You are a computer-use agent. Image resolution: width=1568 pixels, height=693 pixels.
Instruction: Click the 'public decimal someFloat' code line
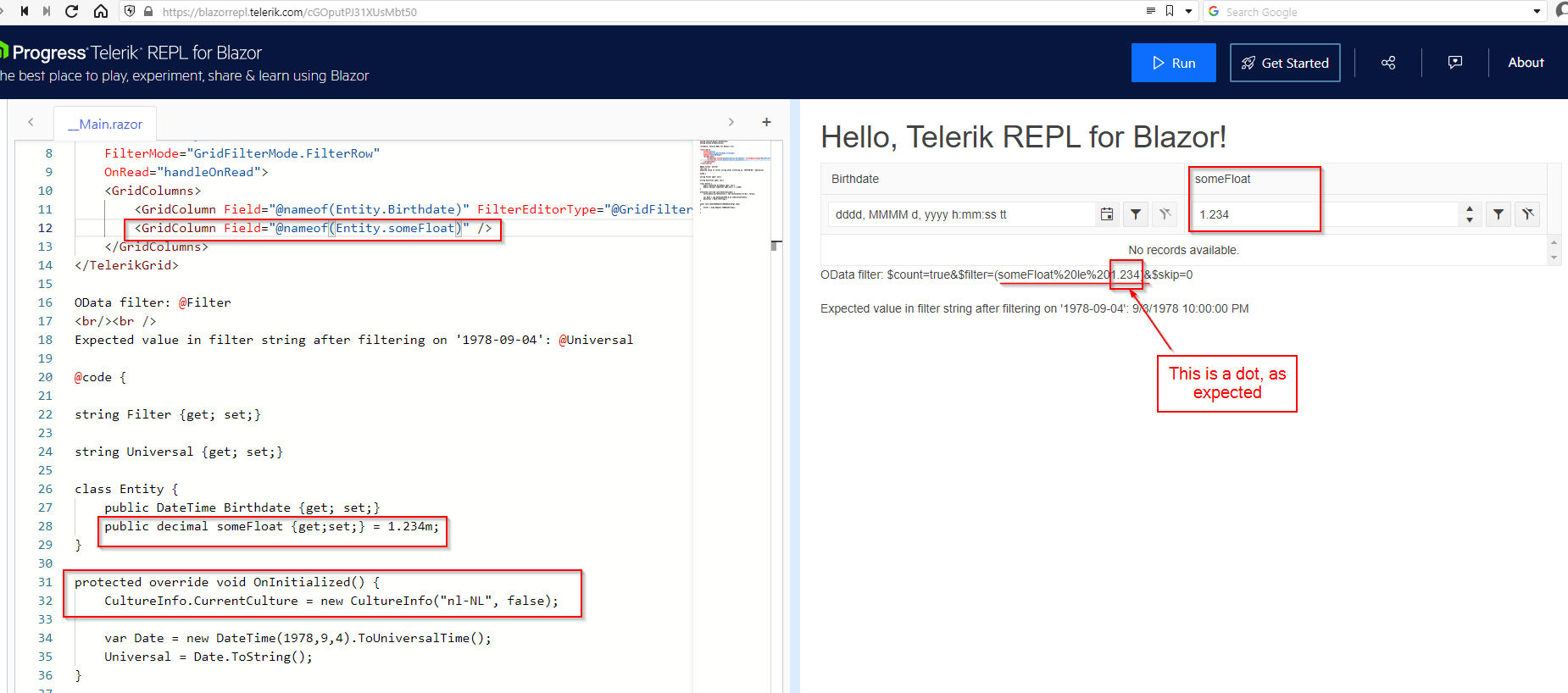click(272, 526)
